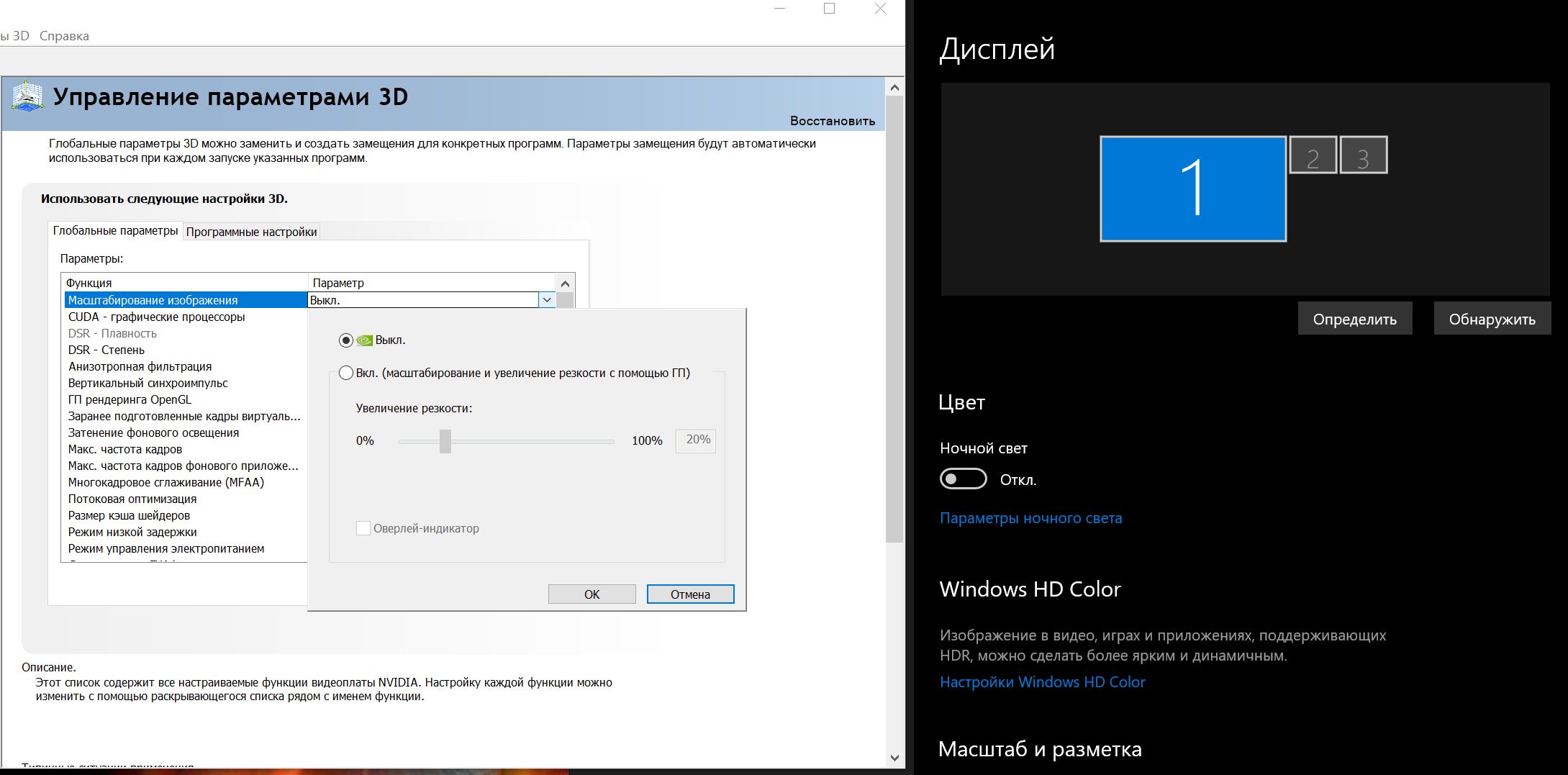This screenshot has height=775, width=1568.
Task: Open the Справка menu
Action: pyautogui.click(x=64, y=36)
